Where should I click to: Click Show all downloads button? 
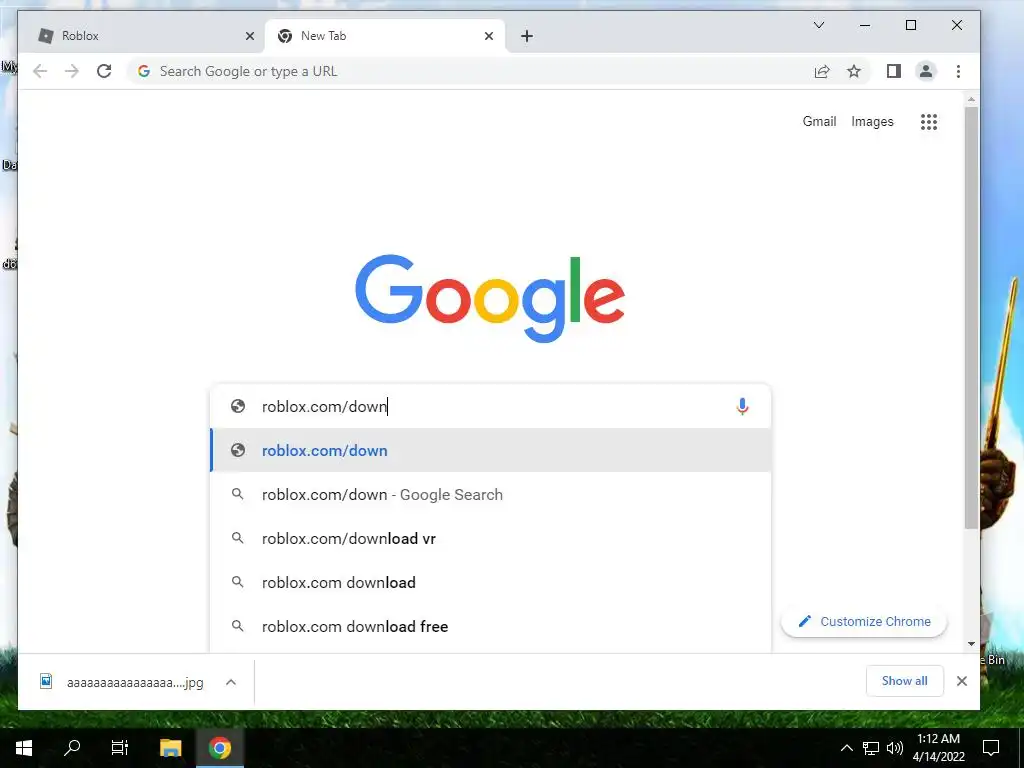pyautogui.click(x=904, y=681)
